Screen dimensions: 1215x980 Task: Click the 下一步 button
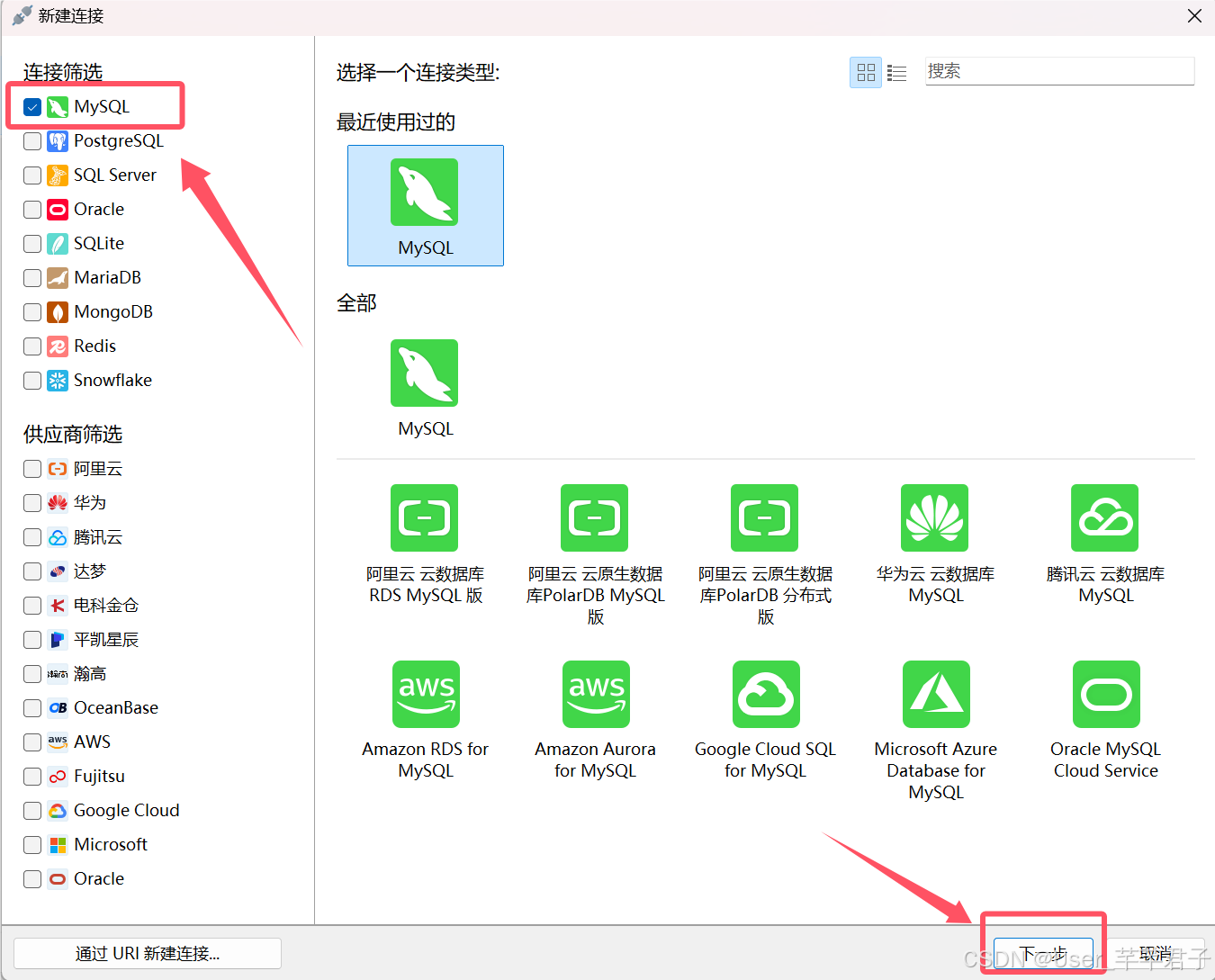[1043, 953]
